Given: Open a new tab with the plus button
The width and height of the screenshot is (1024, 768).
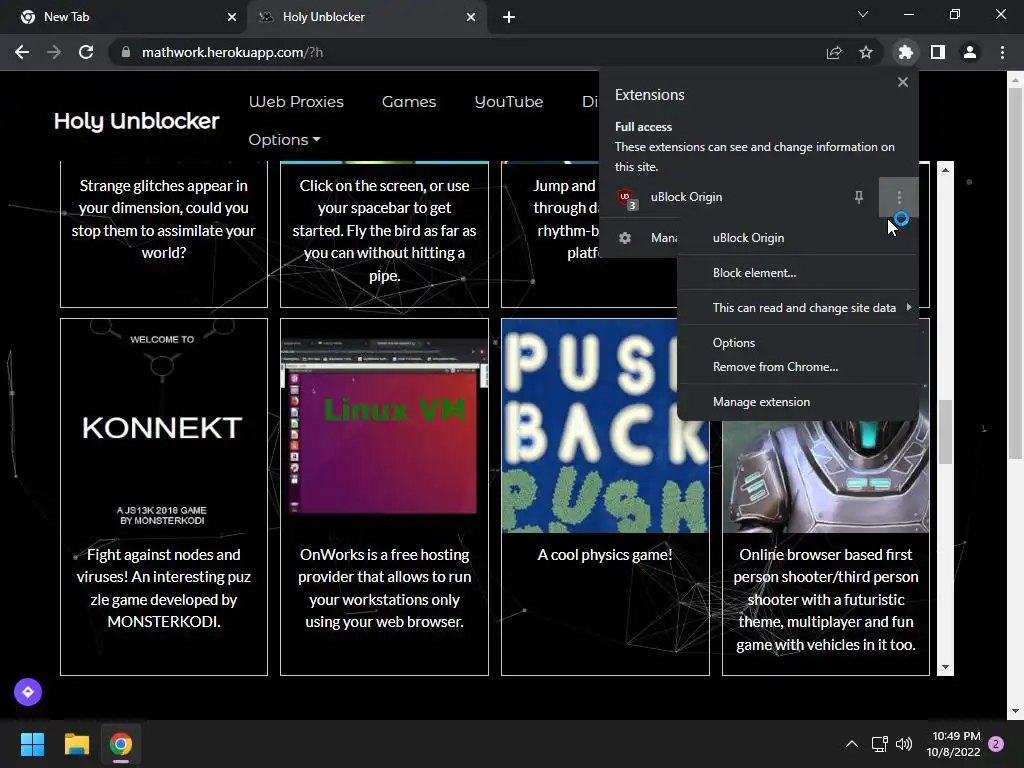Looking at the screenshot, I should pos(509,17).
